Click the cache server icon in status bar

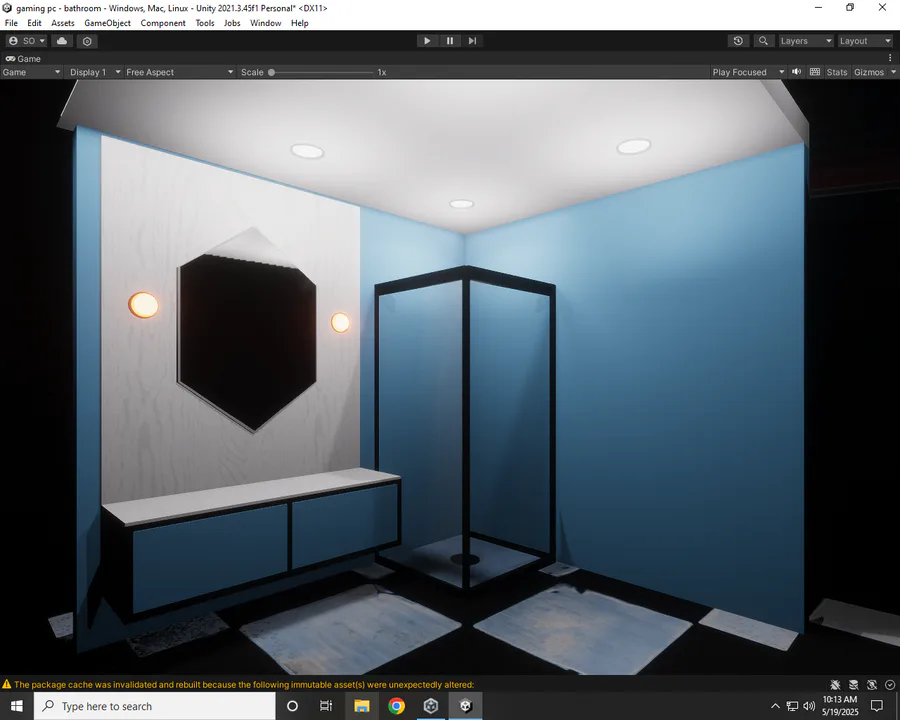[x=854, y=684]
